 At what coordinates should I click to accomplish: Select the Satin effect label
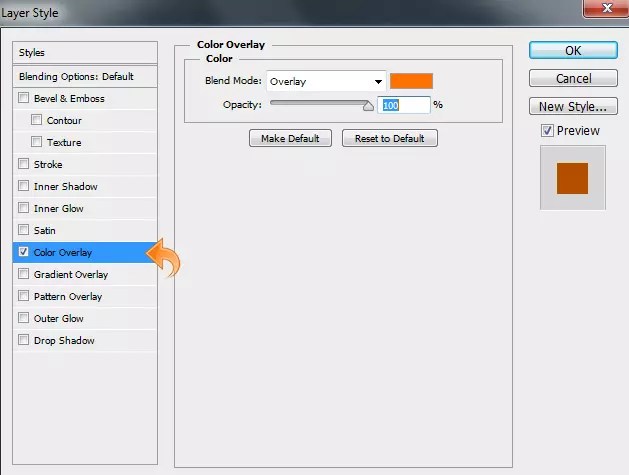pos(45,231)
